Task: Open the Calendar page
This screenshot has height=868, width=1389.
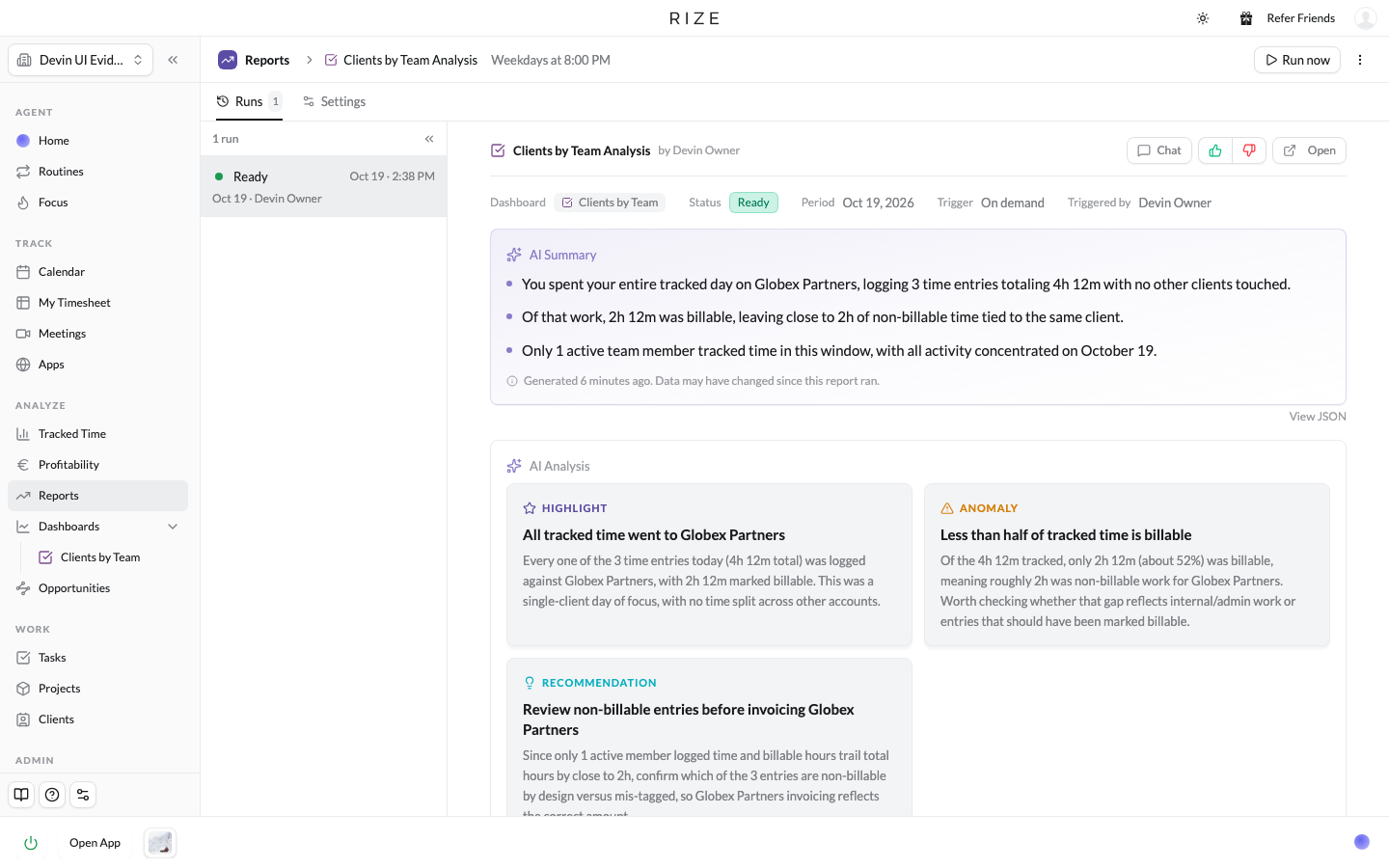Action: (x=97, y=272)
